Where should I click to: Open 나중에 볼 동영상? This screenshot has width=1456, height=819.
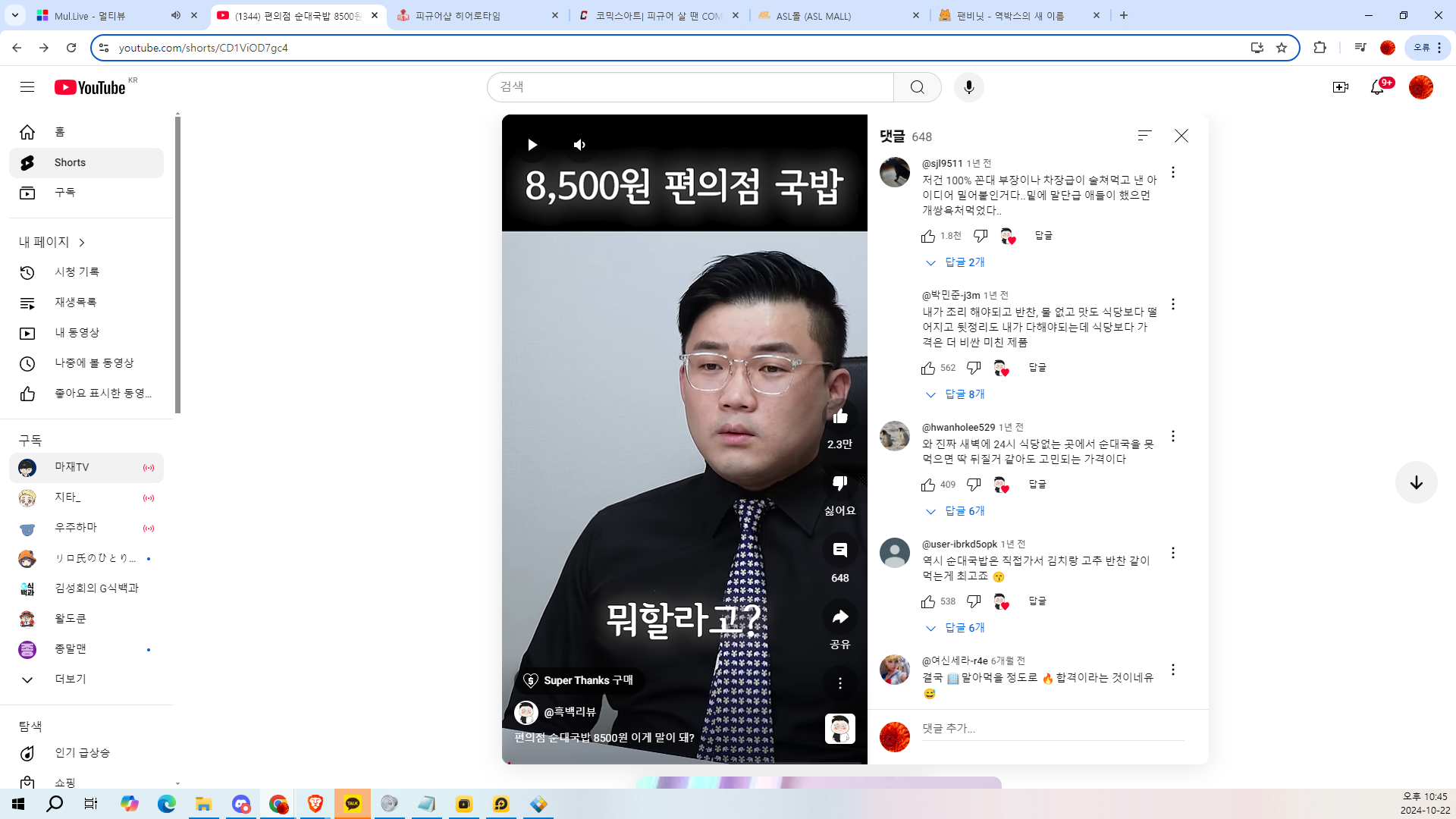86,363
